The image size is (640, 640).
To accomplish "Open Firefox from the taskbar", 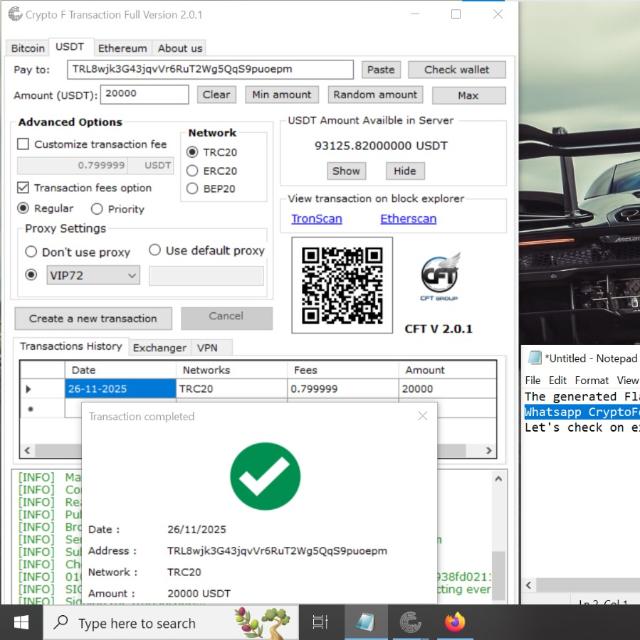I will (x=456, y=622).
